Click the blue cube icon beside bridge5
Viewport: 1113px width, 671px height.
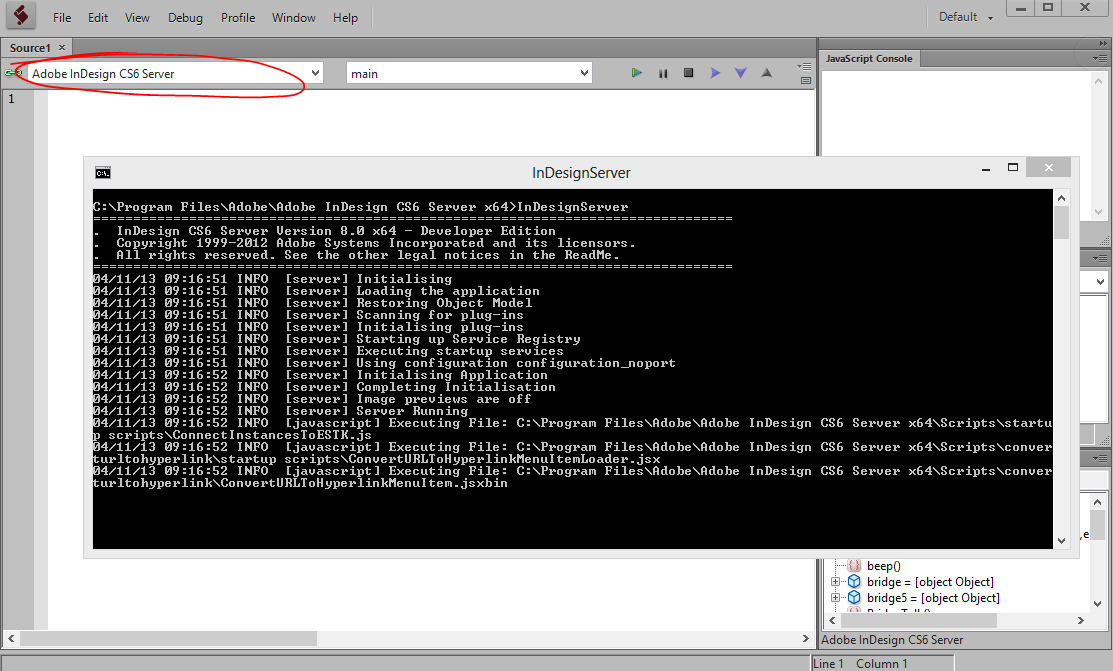coord(855,598)
